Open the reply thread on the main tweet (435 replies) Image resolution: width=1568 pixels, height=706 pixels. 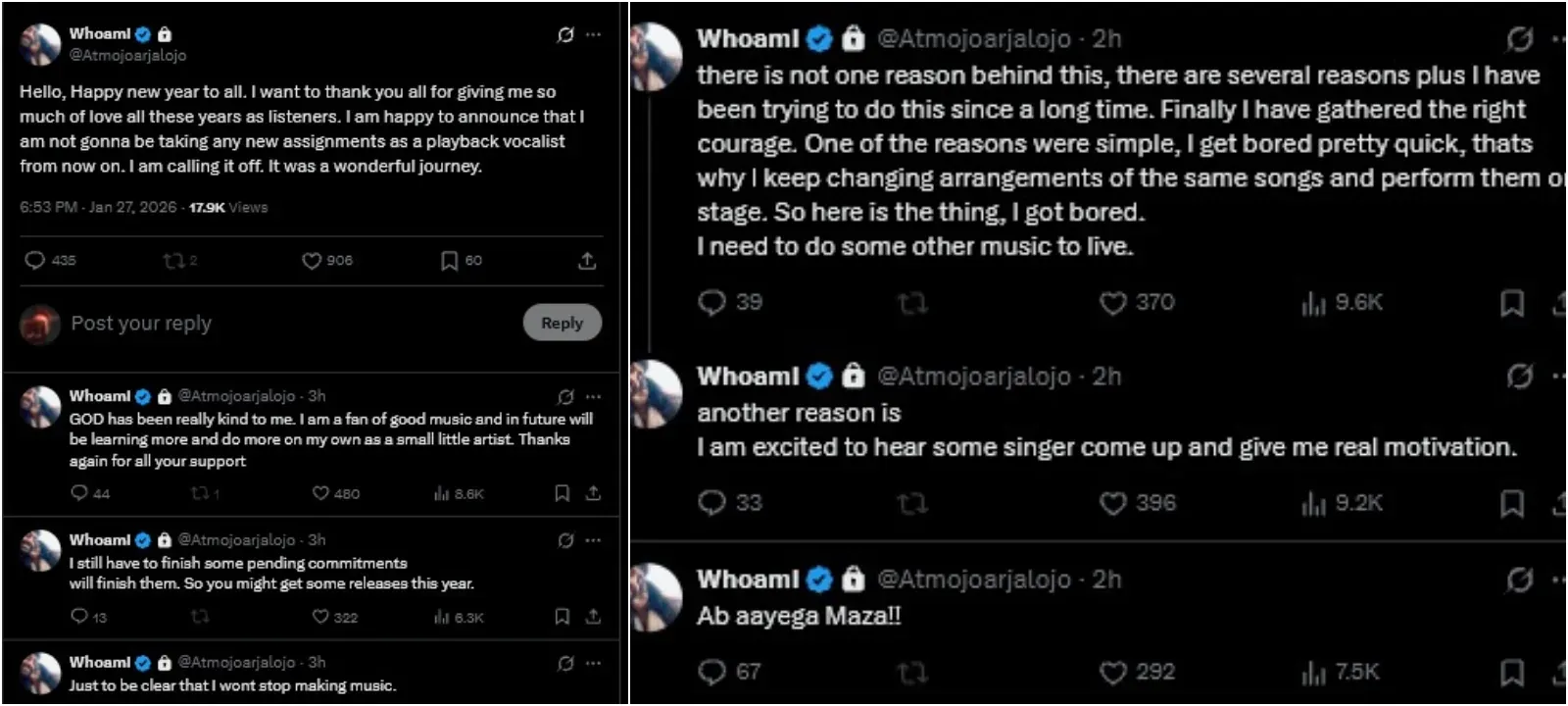35,261
